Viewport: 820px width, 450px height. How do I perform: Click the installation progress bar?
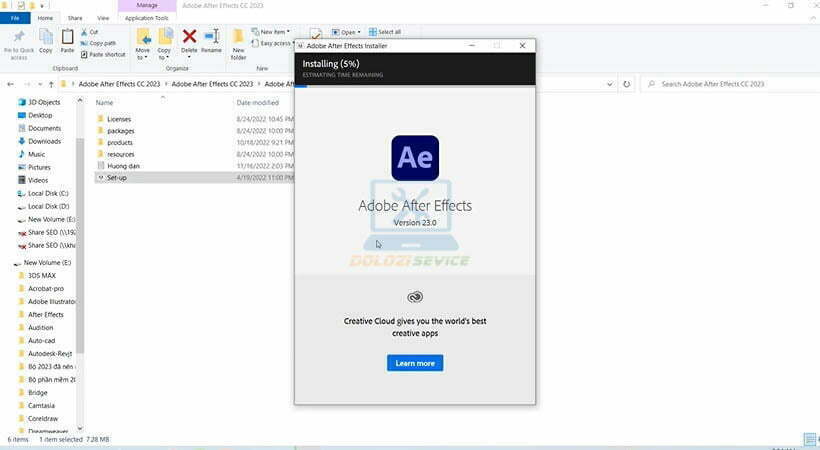415,84
